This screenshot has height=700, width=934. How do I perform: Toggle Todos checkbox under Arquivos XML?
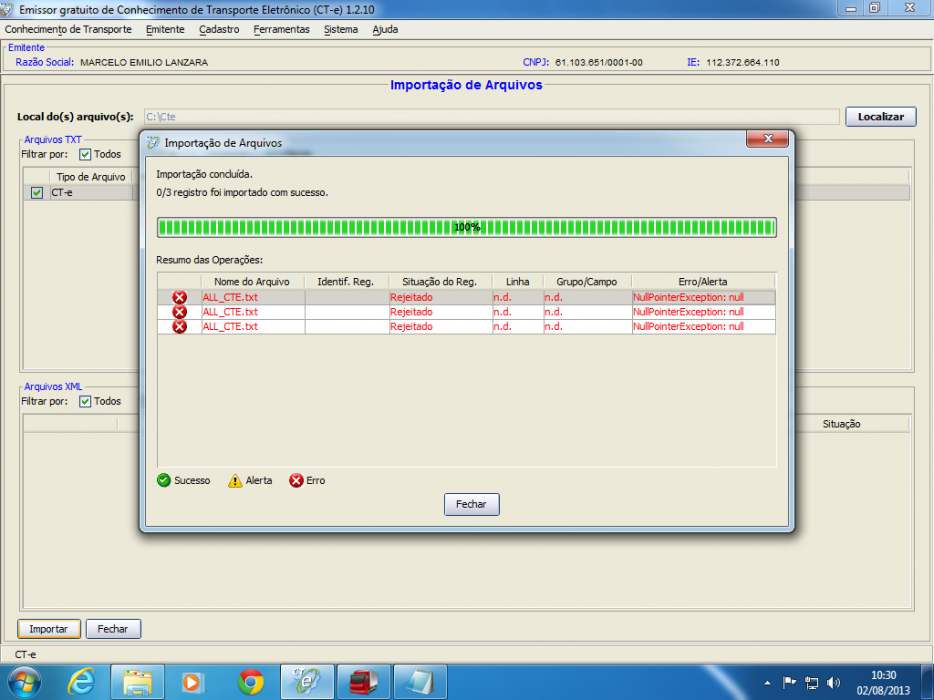coord(85,402)
